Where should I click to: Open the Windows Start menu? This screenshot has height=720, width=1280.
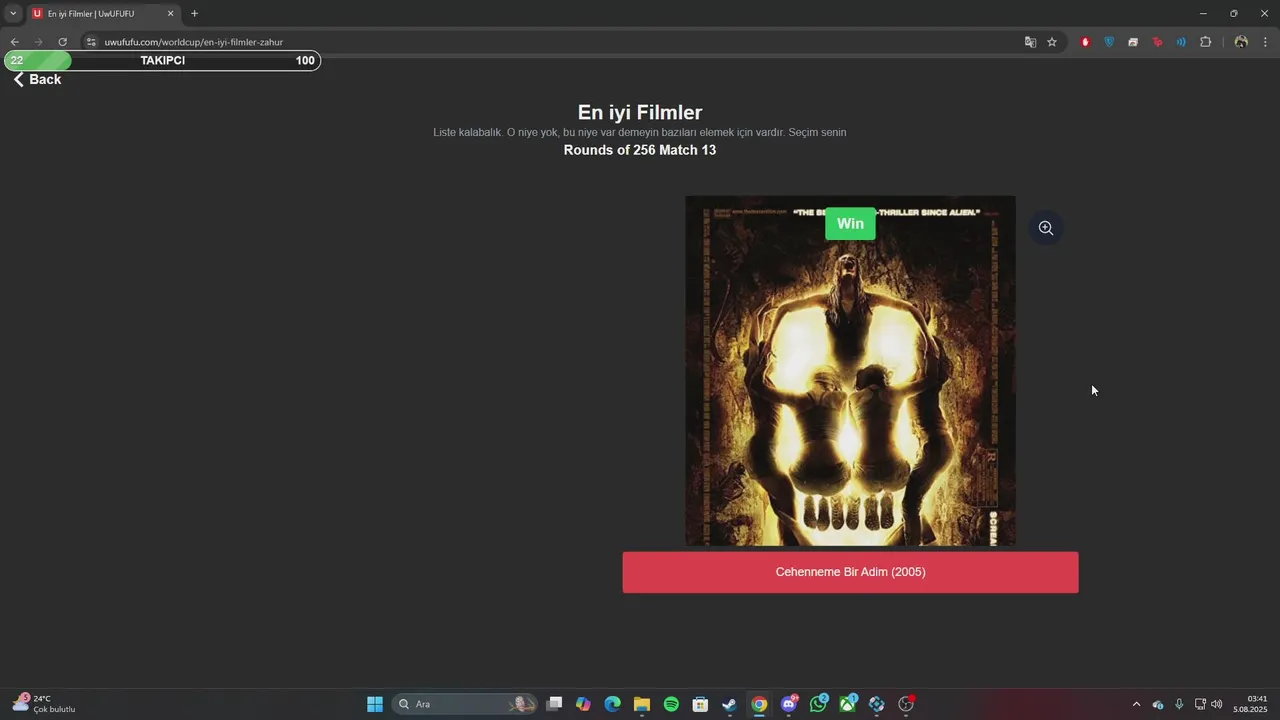[375, 704]
